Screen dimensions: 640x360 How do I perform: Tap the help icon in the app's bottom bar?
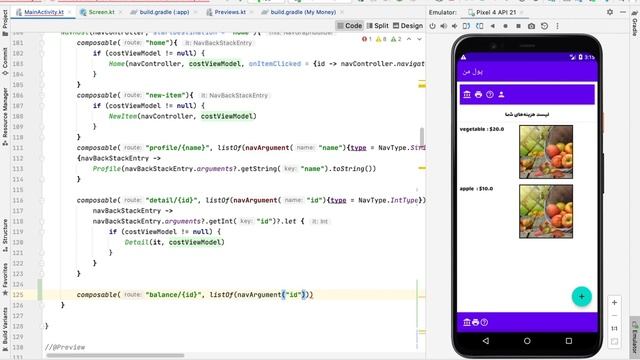484,322
